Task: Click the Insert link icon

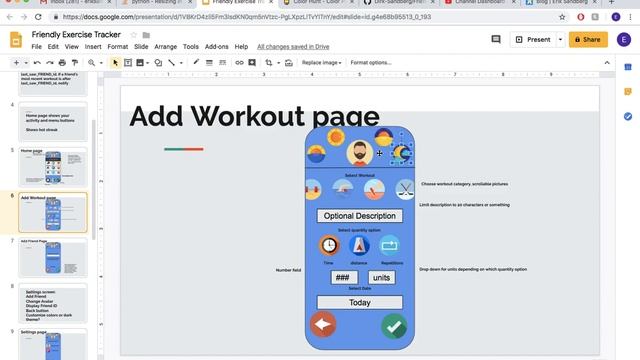Action: point(239,63)
